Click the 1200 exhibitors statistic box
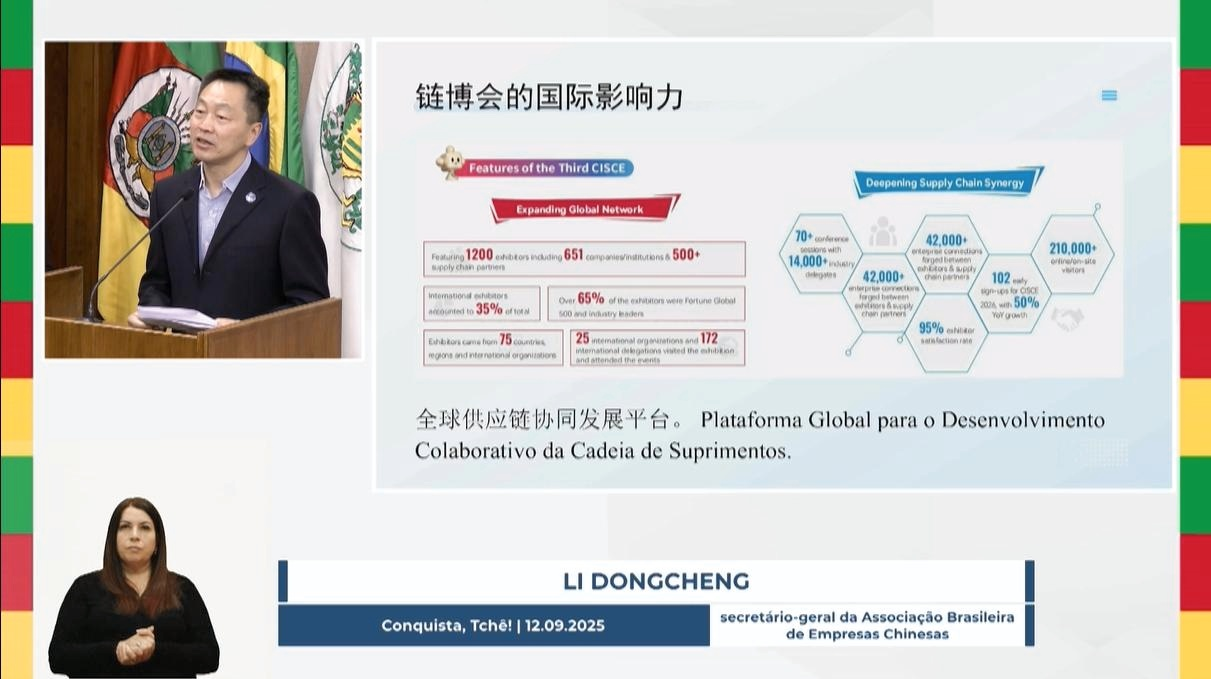This screenshot has width=1211, height=679. [x=583, y=259]
